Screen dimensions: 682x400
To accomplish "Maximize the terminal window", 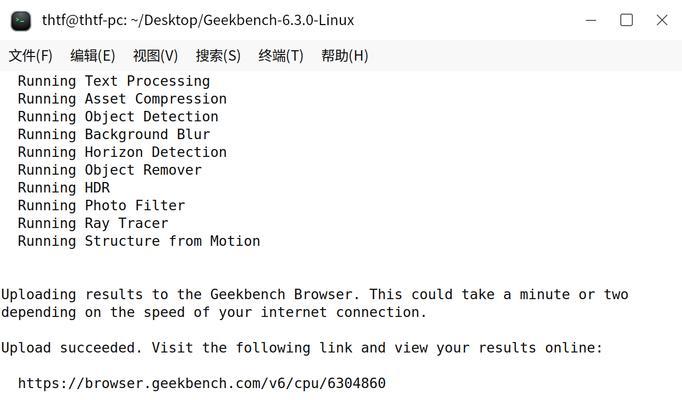I will click(x=626, y=20).
